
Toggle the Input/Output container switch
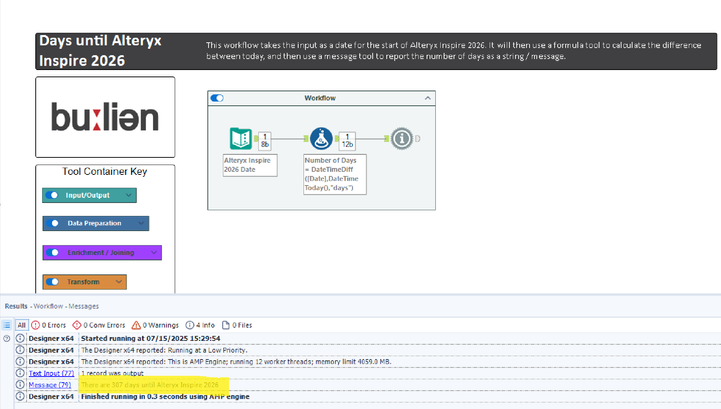point(52,195)
